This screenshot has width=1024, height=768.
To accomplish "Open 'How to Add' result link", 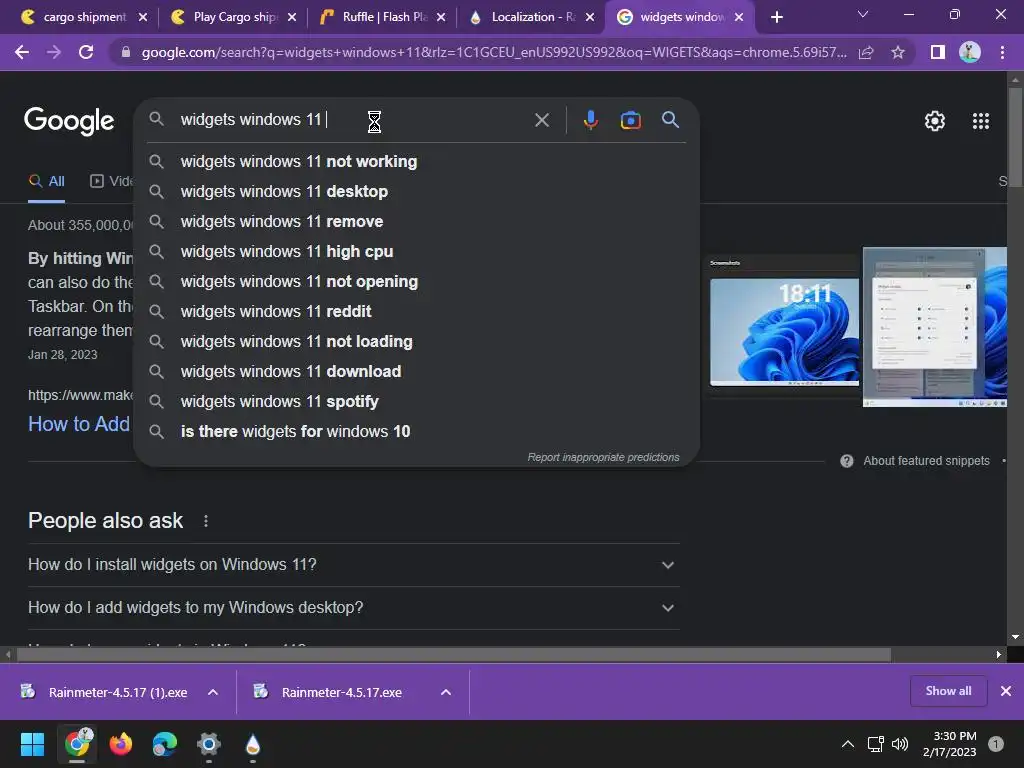I will (79, 424).
